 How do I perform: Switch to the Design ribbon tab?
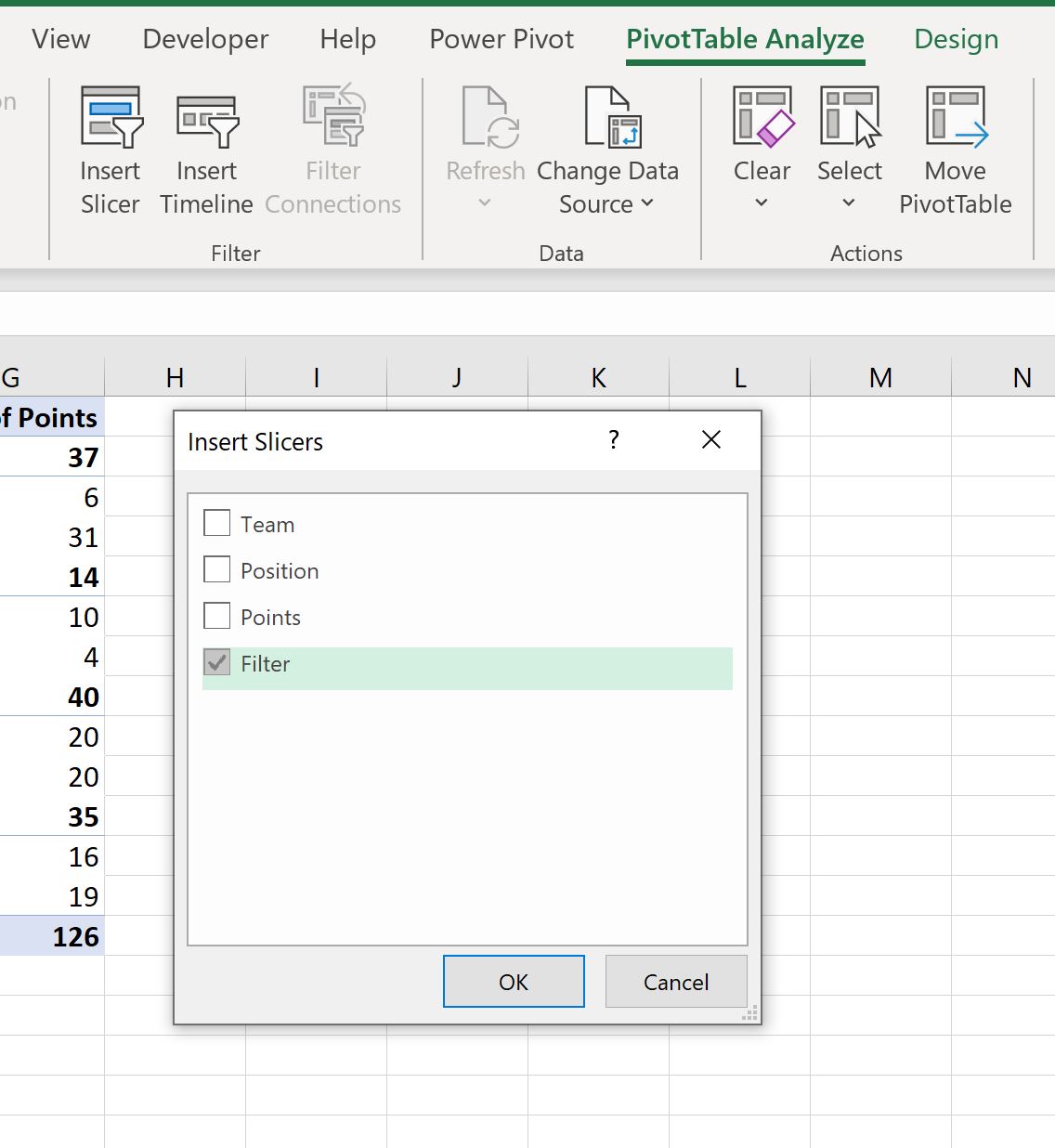coord(956,39)
